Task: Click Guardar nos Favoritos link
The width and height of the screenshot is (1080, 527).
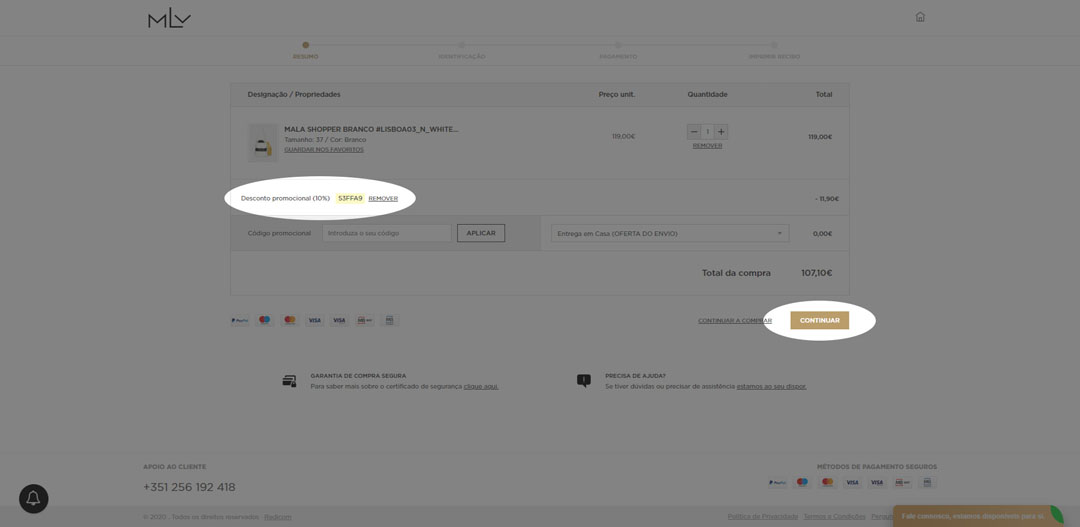Action: (323, 150)
